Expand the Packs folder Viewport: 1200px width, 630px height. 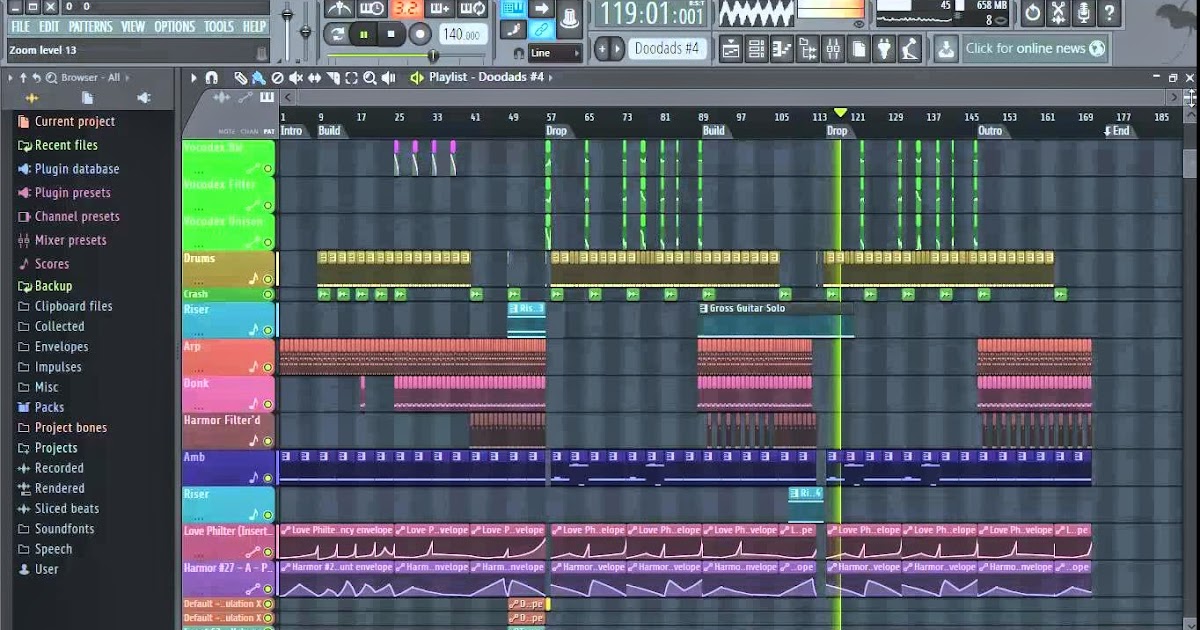[41, 407]
